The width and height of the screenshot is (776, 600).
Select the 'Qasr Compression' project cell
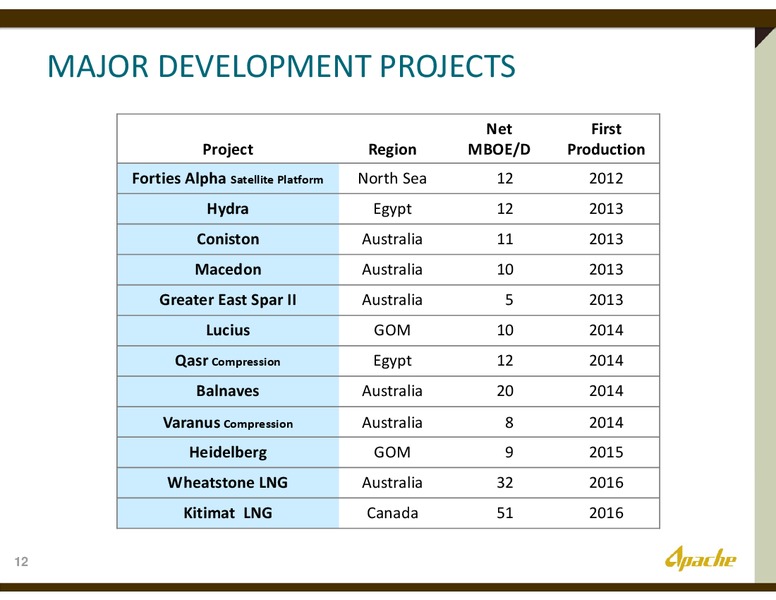click(x=228, y=361)
